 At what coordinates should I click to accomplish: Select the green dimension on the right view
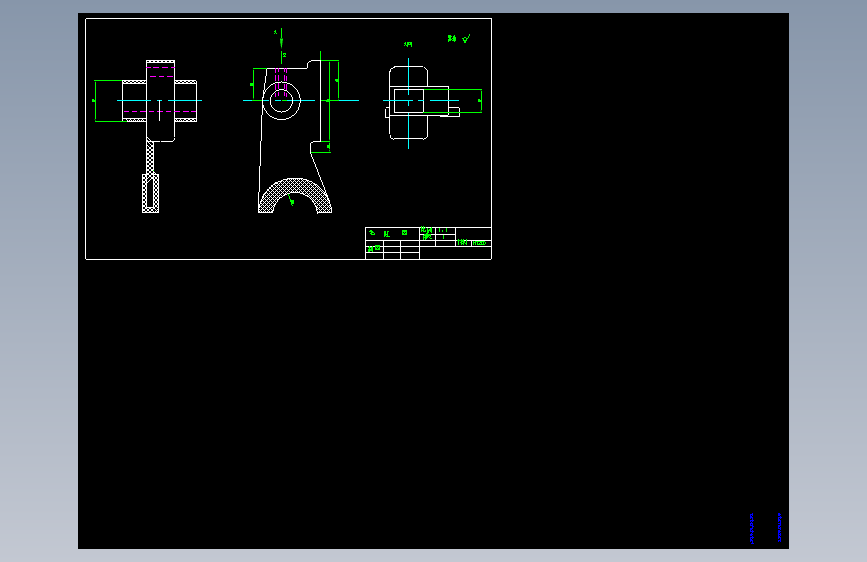pos(480,101)
